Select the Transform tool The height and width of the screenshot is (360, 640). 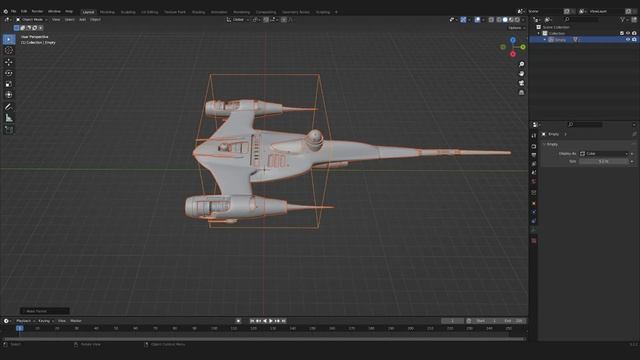click(x=9, y=95)
